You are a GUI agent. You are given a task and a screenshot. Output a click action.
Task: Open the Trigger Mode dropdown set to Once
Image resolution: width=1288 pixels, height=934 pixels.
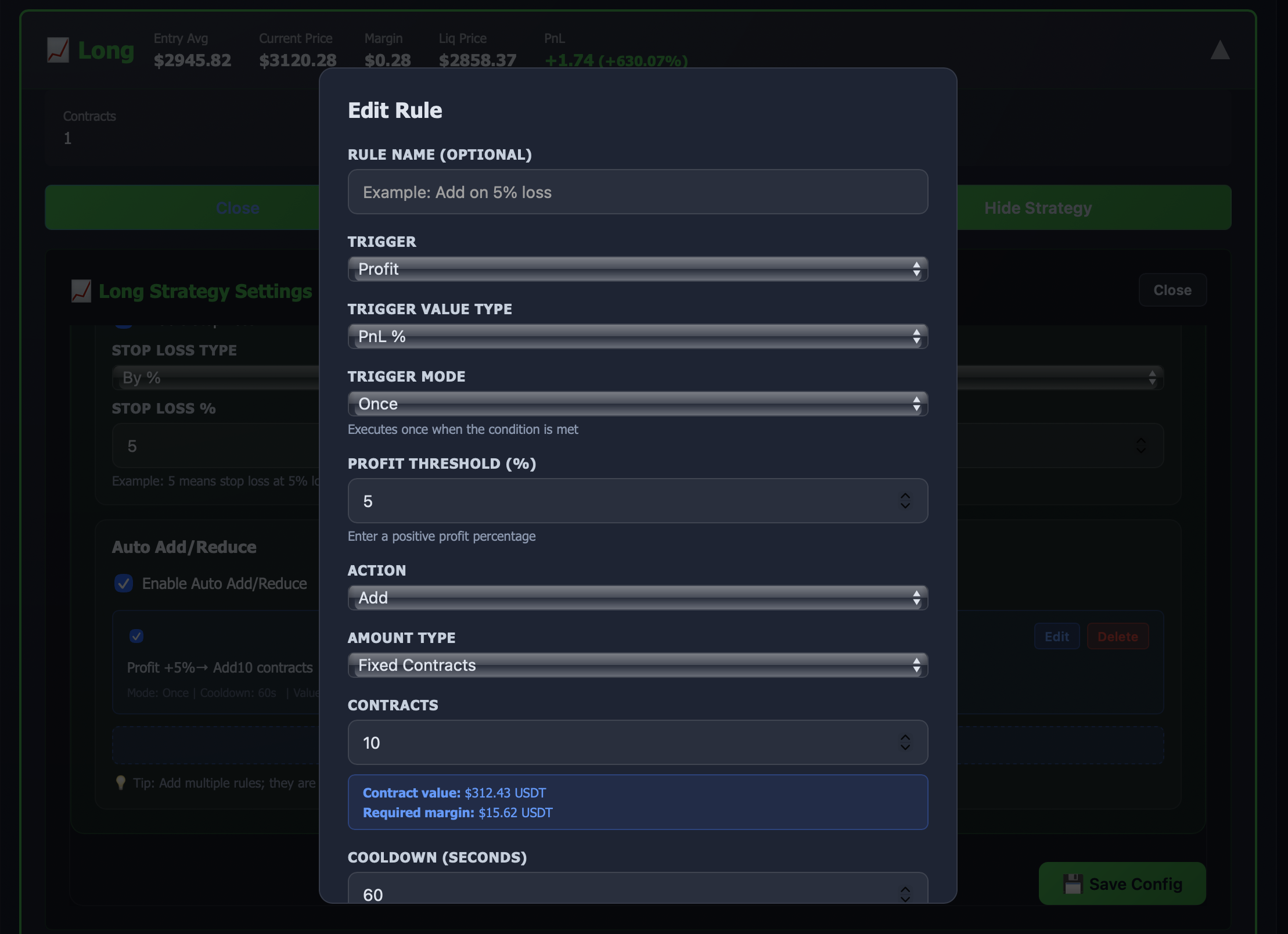click(x=637, y=403)
